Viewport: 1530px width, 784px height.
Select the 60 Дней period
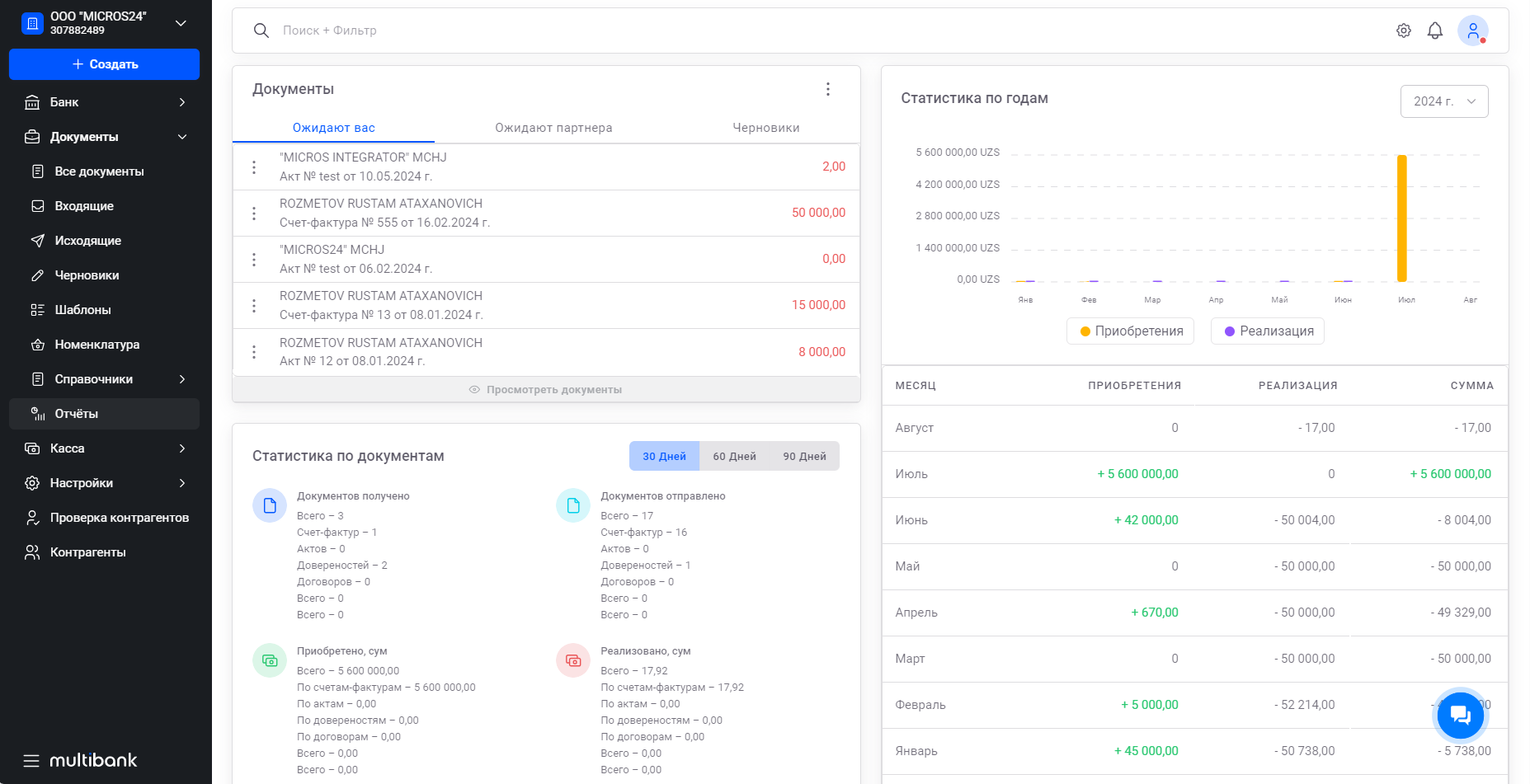734,456
